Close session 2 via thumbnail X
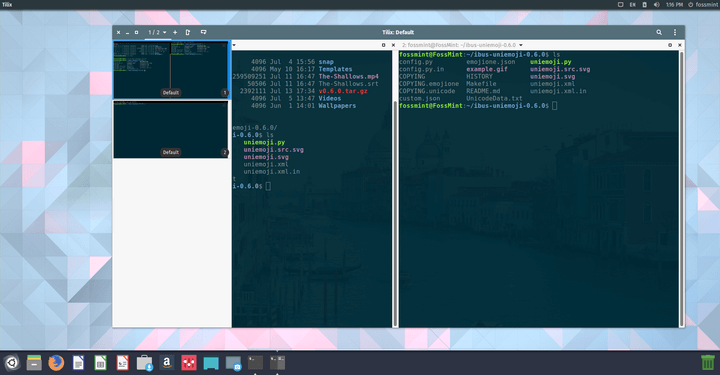This screenshot has width=720, height=375. point(224,105)
